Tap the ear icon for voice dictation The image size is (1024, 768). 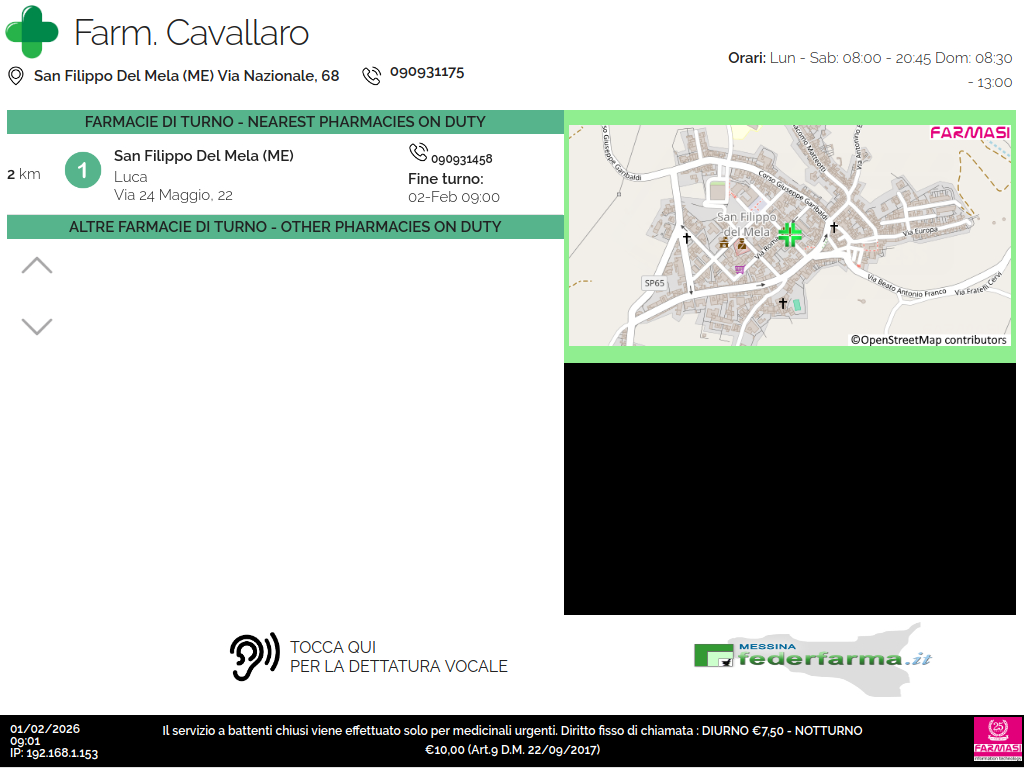point(254,657)
